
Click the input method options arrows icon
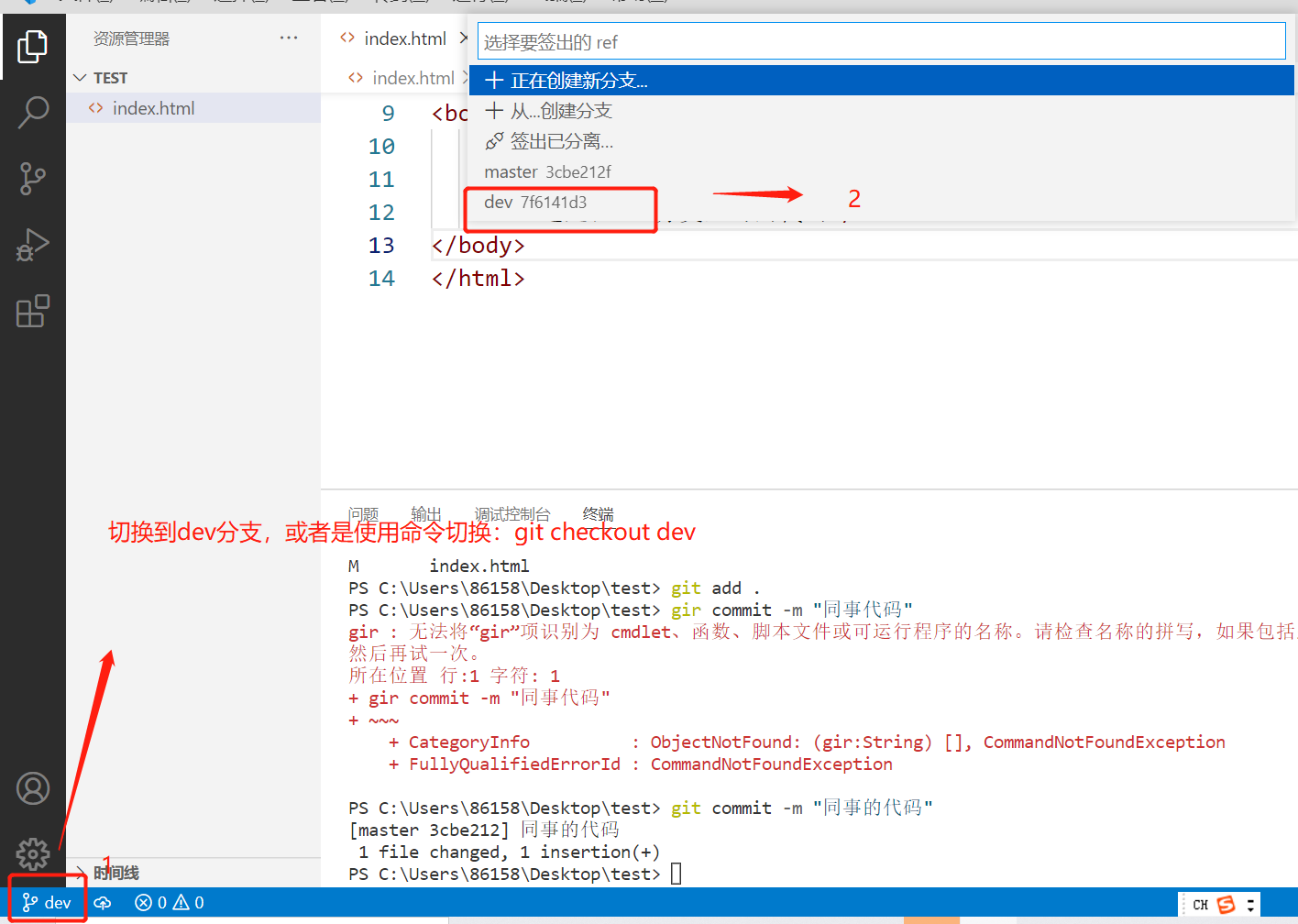(1250, 906)
